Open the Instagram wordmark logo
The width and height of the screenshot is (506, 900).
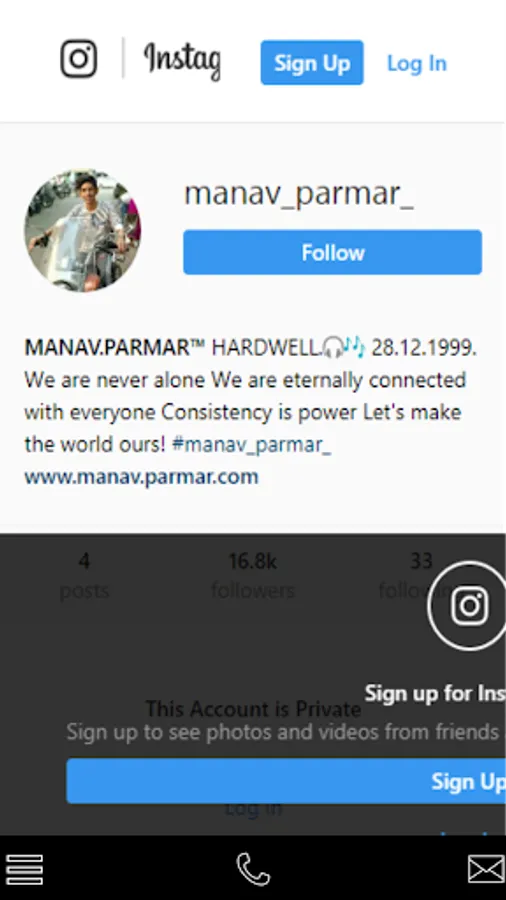point(182,61)
